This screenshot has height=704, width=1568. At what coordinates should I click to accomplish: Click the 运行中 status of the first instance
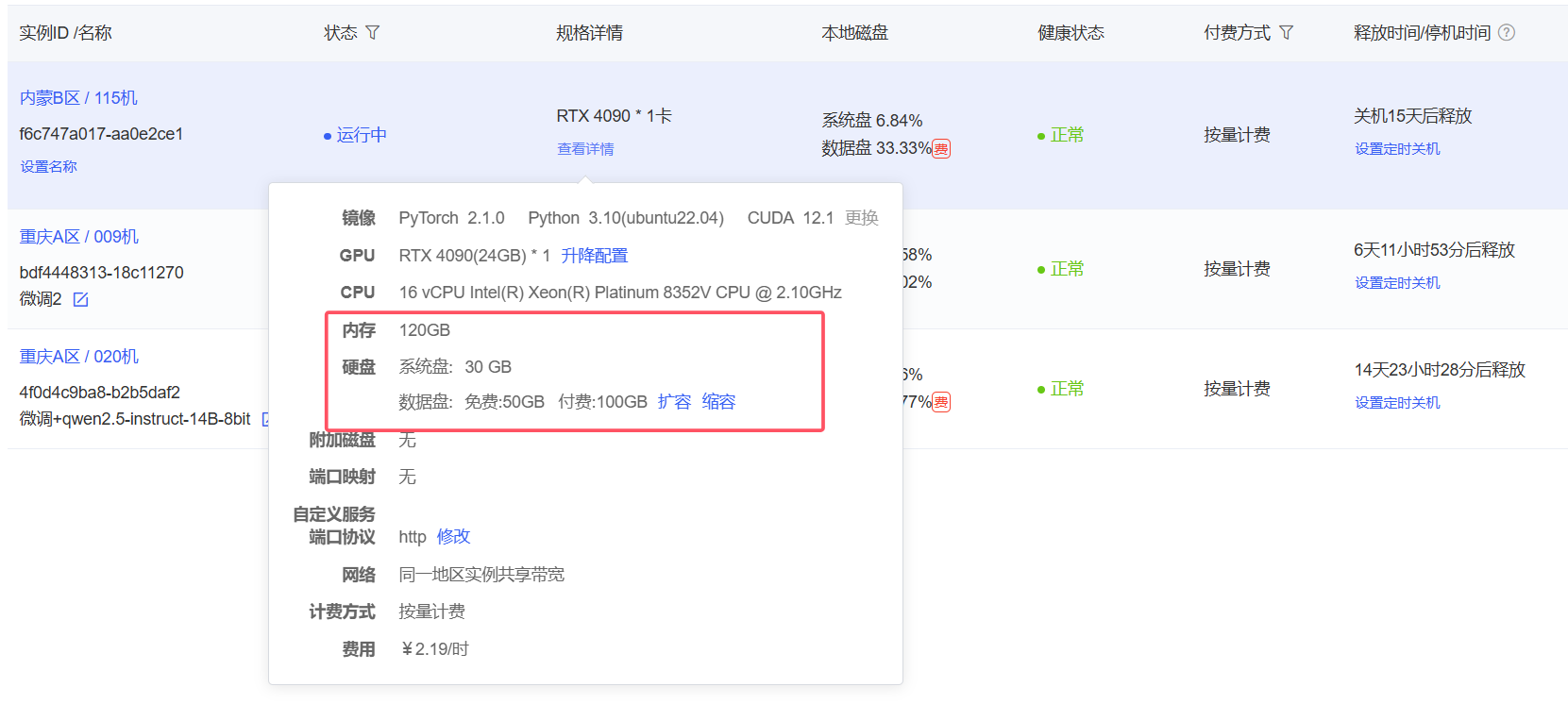[361, 135]
